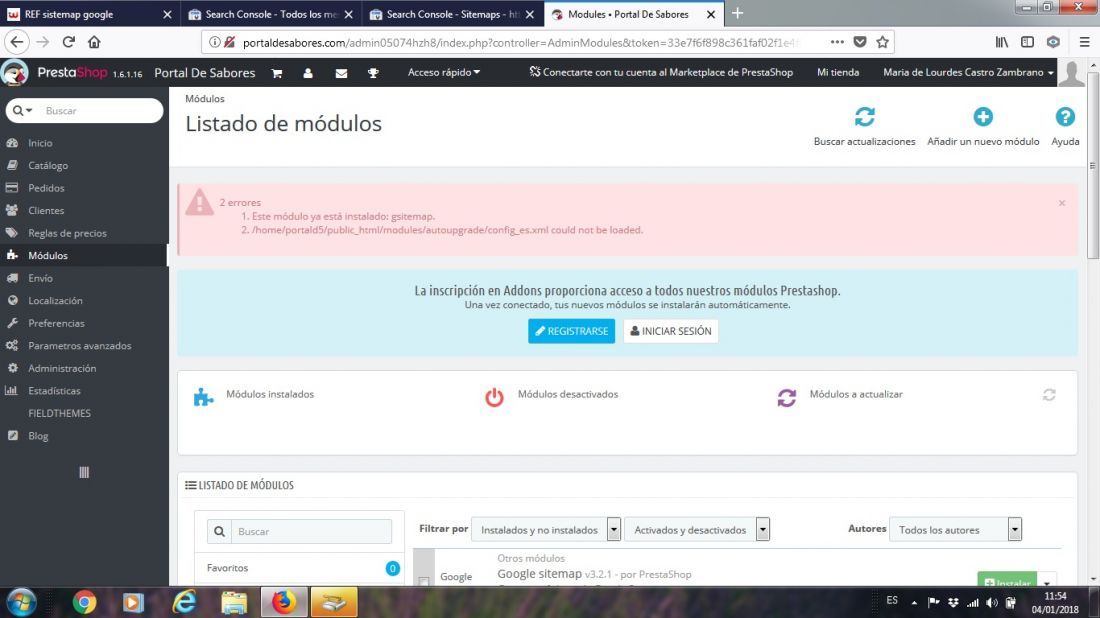1100x618 pixels.
Task: Click Módulos instalados puzzle icon
Action: [203, 397]
